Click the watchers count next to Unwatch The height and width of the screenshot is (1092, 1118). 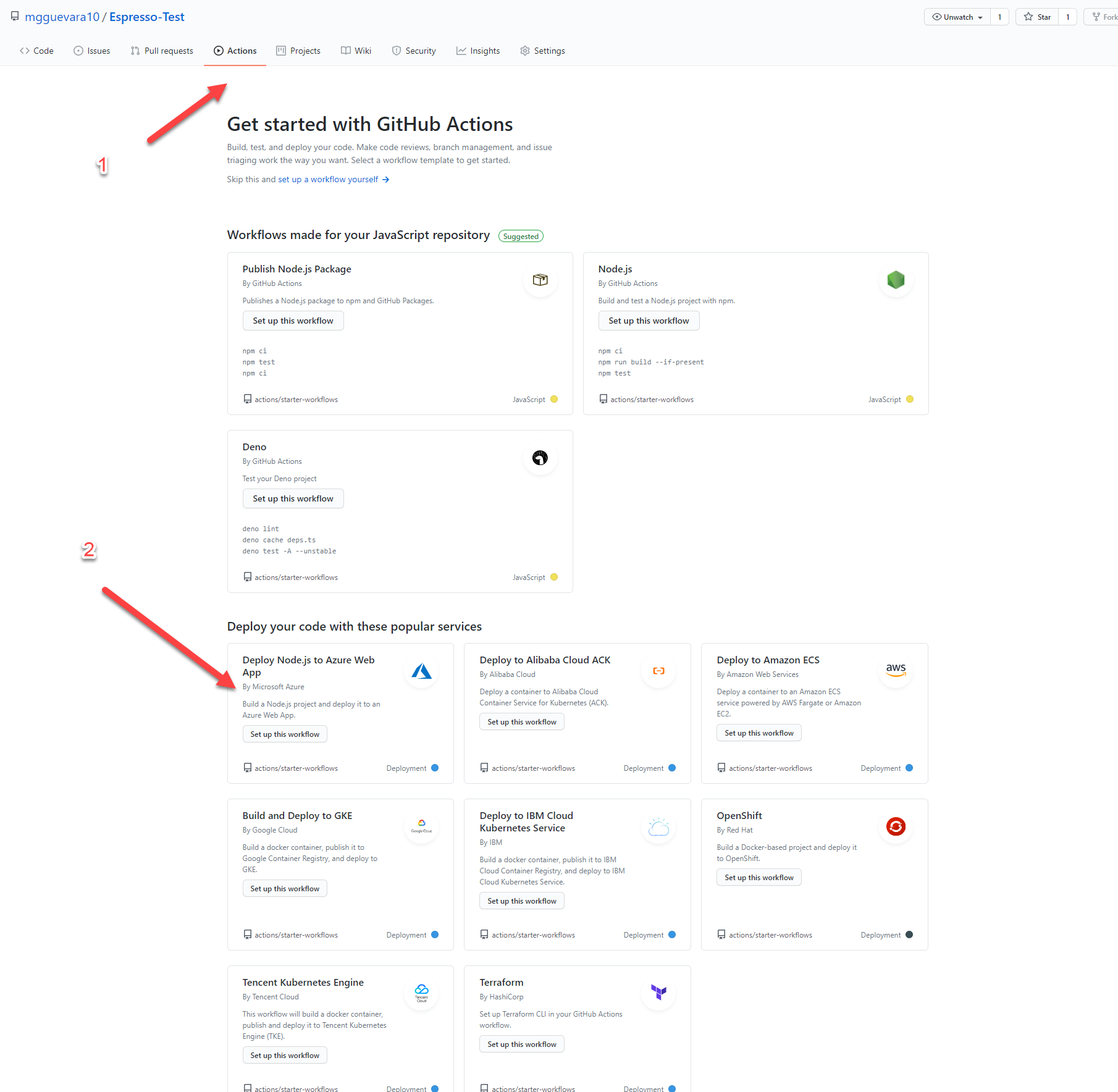tap(999, 17)
